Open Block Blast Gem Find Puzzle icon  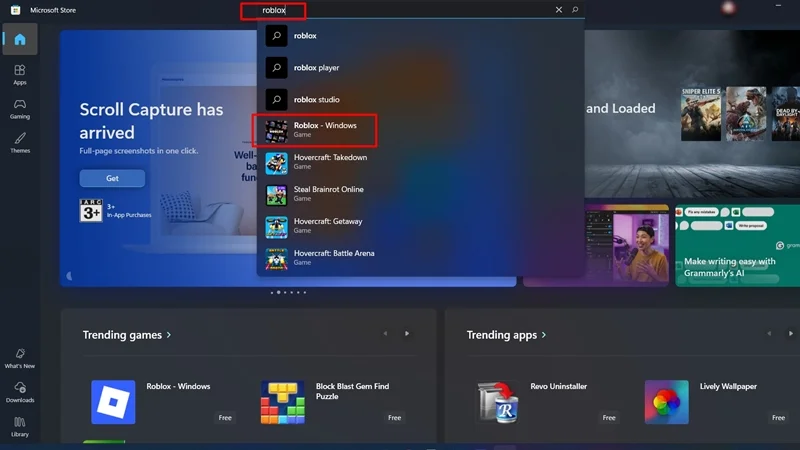(283, 402)
